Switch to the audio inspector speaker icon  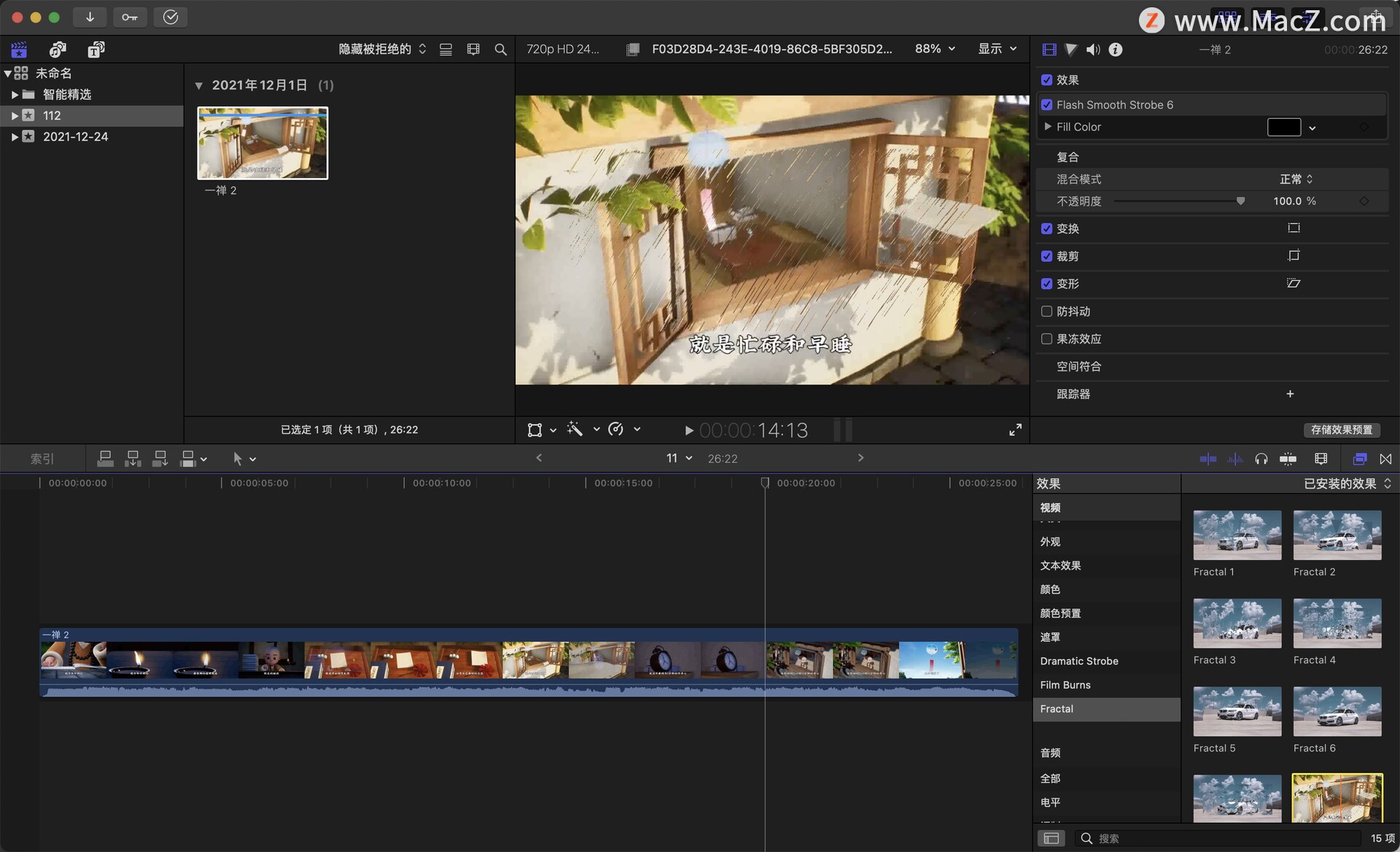coord(1092,50)
